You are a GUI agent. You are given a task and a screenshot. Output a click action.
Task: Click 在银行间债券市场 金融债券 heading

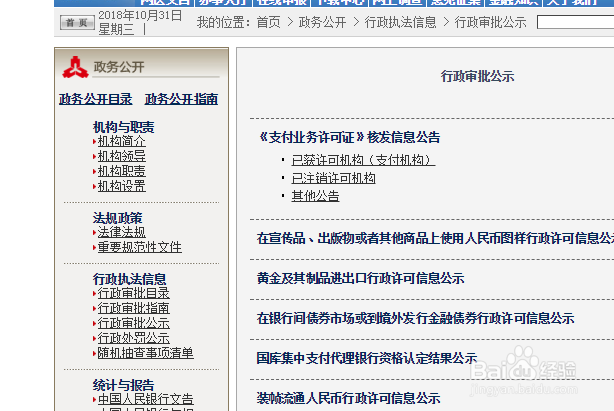click(415, 318)
